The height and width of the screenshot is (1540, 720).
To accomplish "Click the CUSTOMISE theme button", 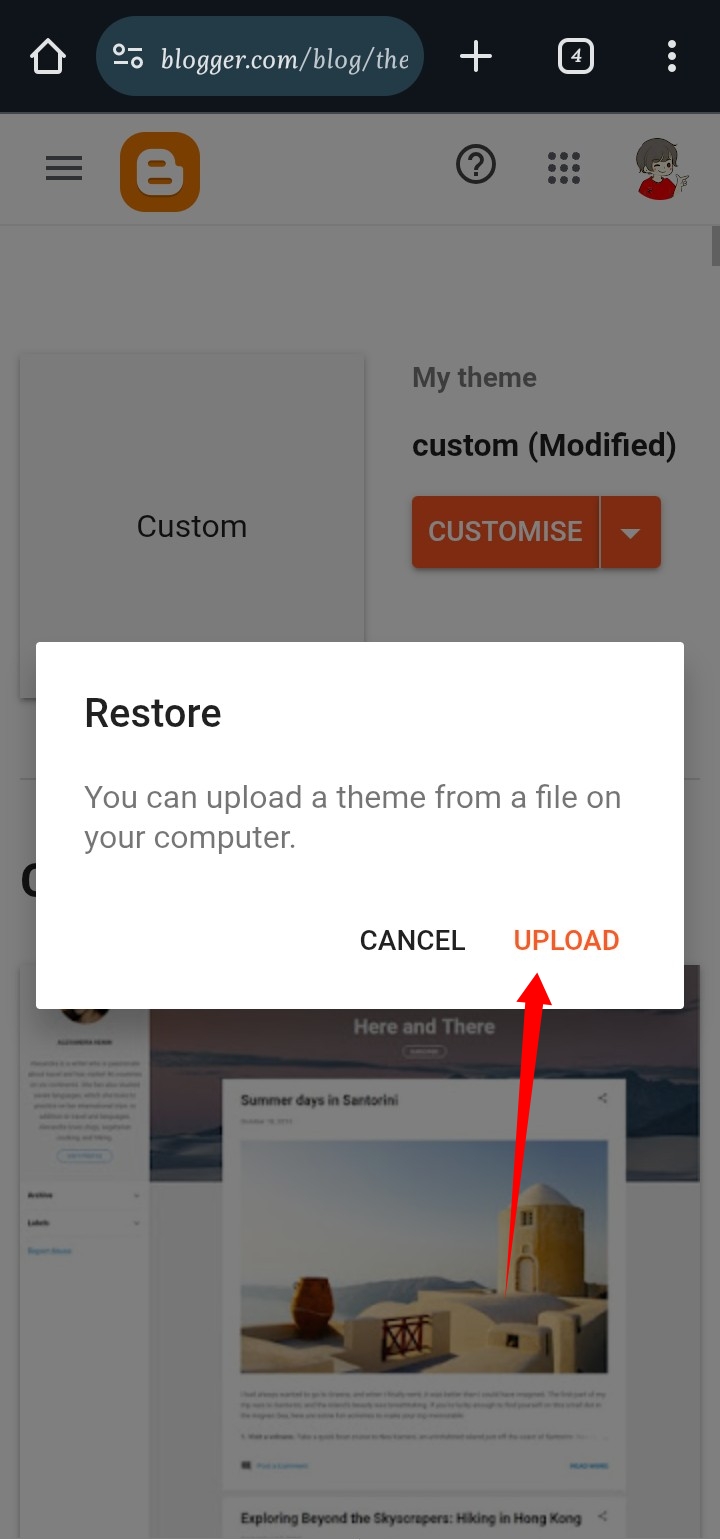I will (505, 531).
